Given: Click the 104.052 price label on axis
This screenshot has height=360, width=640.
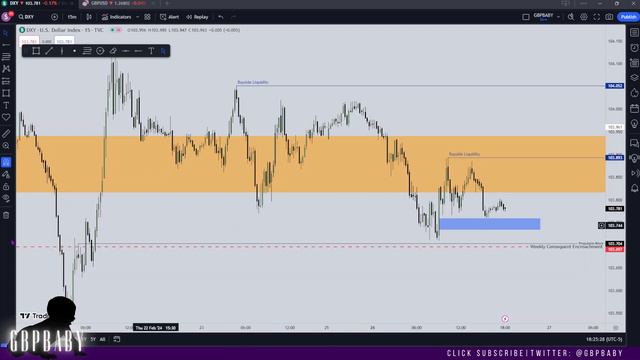Looking at the screenshot, I should click(x=615, y=86).
